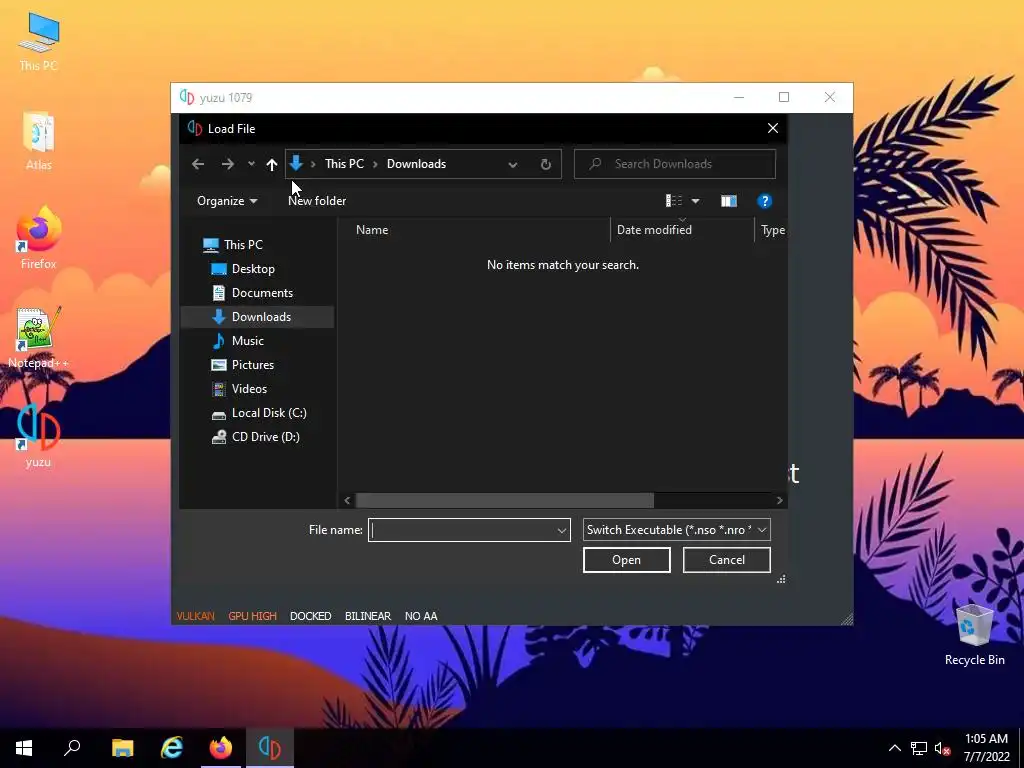1024x768 pixels.
Task: Click the horizontal scrollbar thumb in file list
Action: point(504,500)
